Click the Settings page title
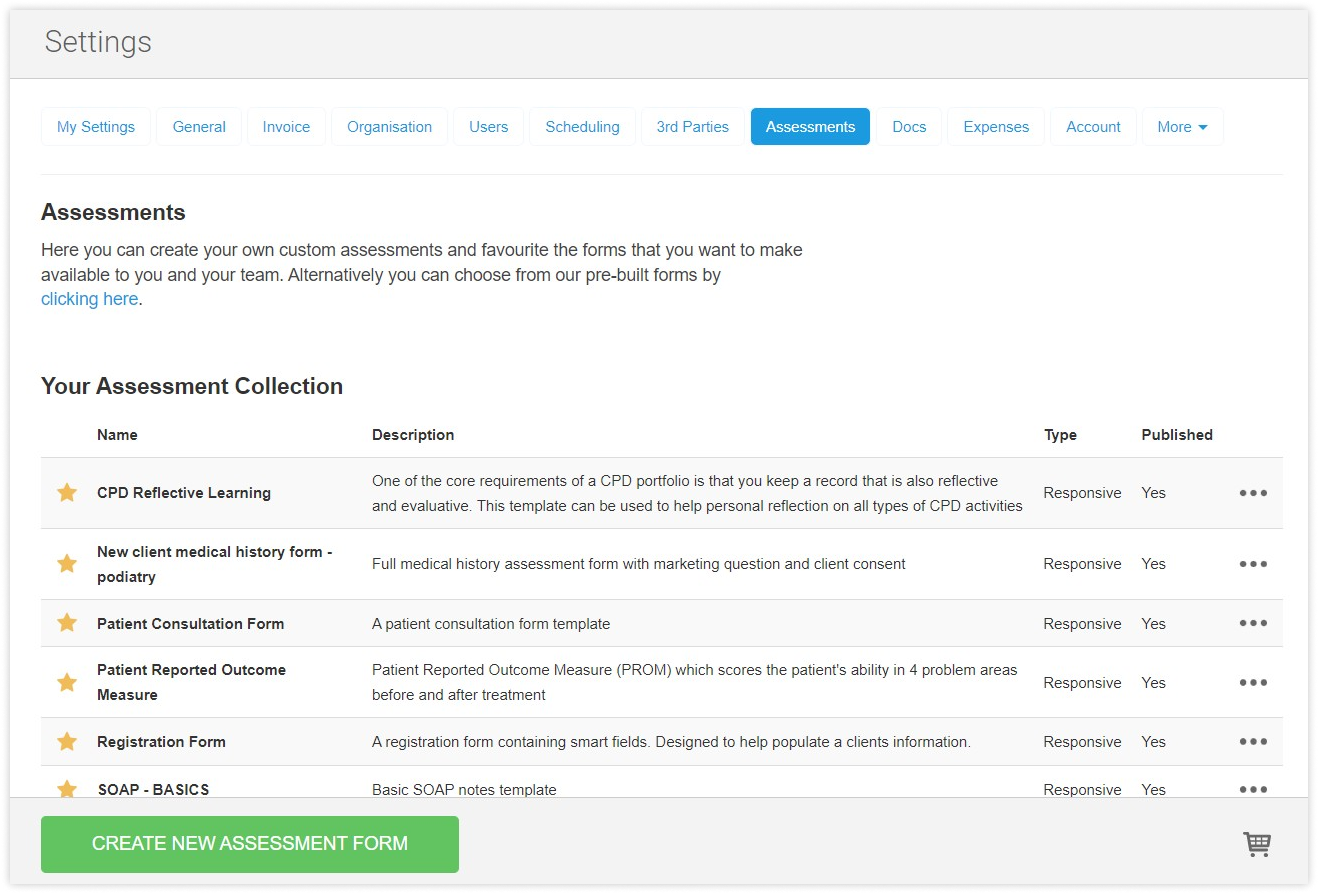Image resolution: width=1318 pixels, height=894 pixels. (x=98, y=42)
